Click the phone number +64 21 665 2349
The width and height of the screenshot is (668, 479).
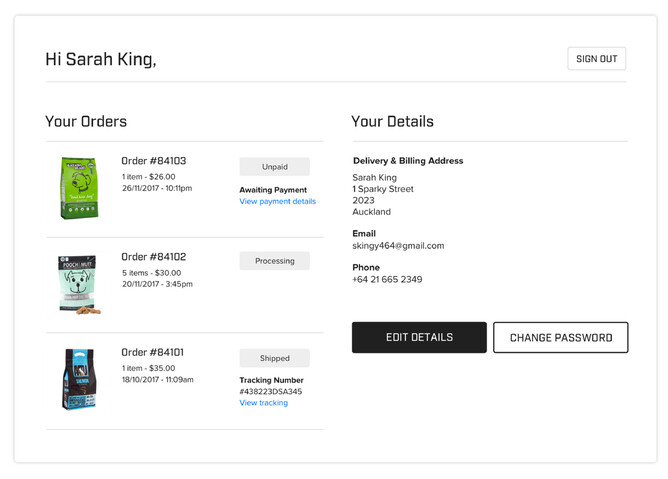(x=386, y=280)
